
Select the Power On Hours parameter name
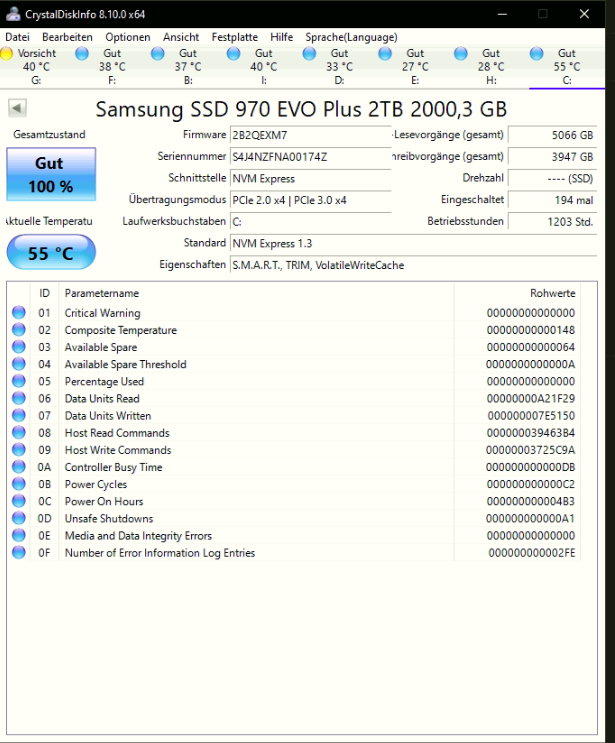[x=104, y=501]
